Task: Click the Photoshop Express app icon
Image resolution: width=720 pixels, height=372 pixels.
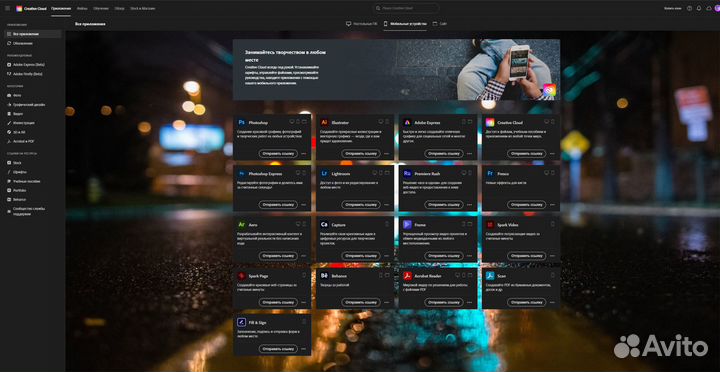Action: [242, 174]
